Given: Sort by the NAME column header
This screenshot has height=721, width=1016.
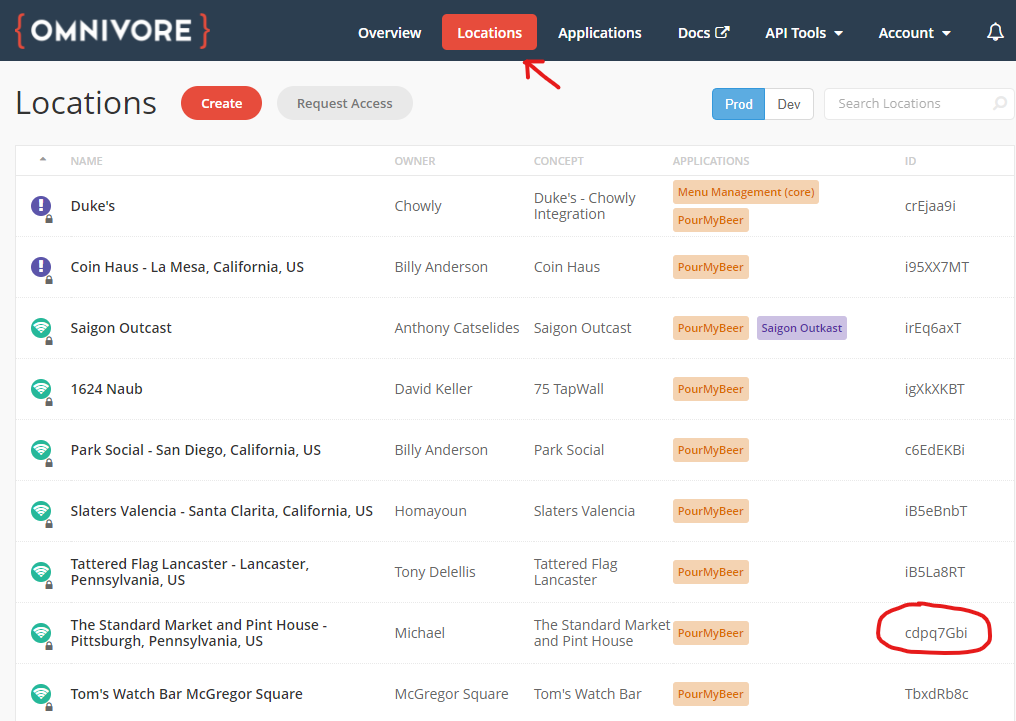Looking at the screenshot, I should tap(87, 161).
